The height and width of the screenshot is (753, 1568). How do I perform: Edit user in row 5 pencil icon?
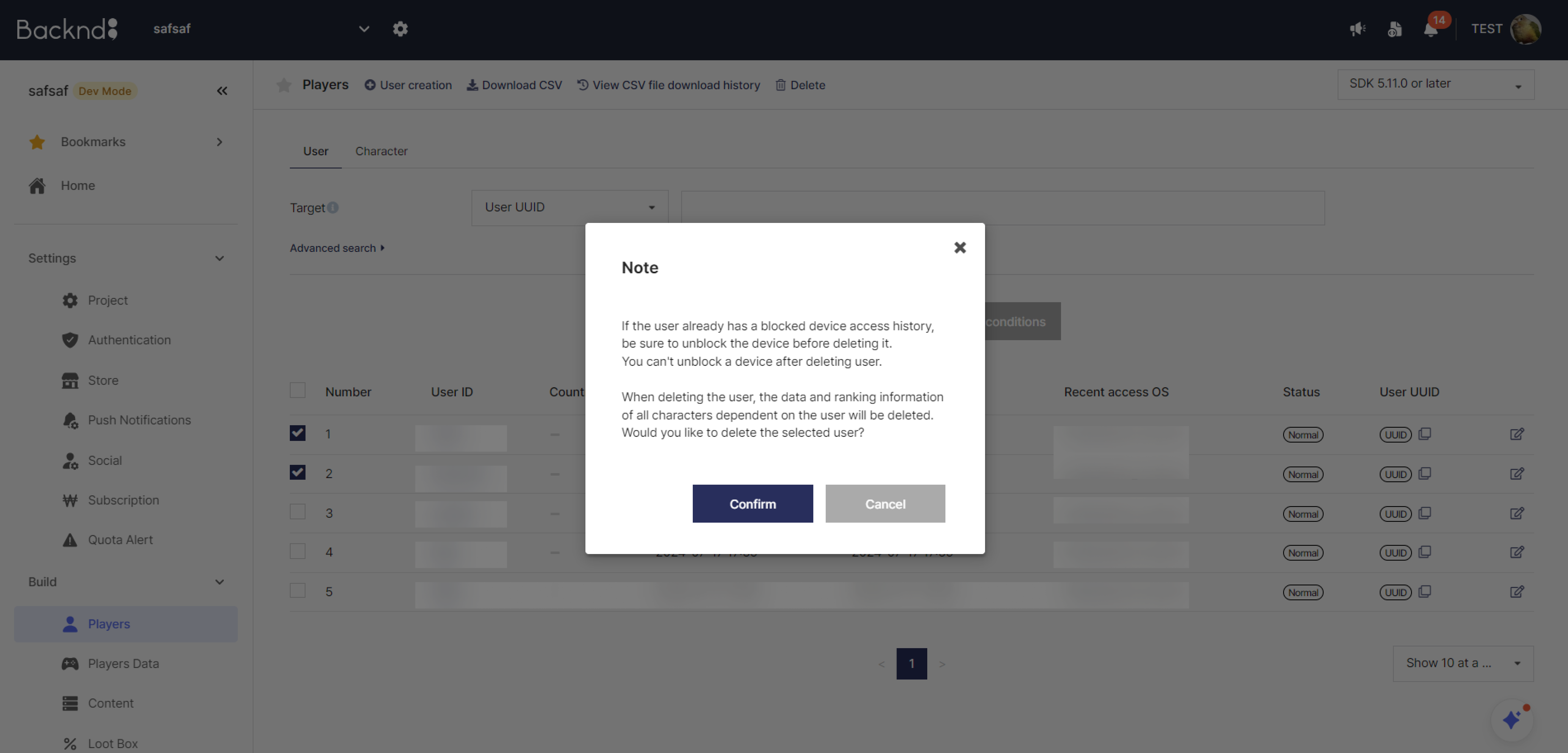1517,592
